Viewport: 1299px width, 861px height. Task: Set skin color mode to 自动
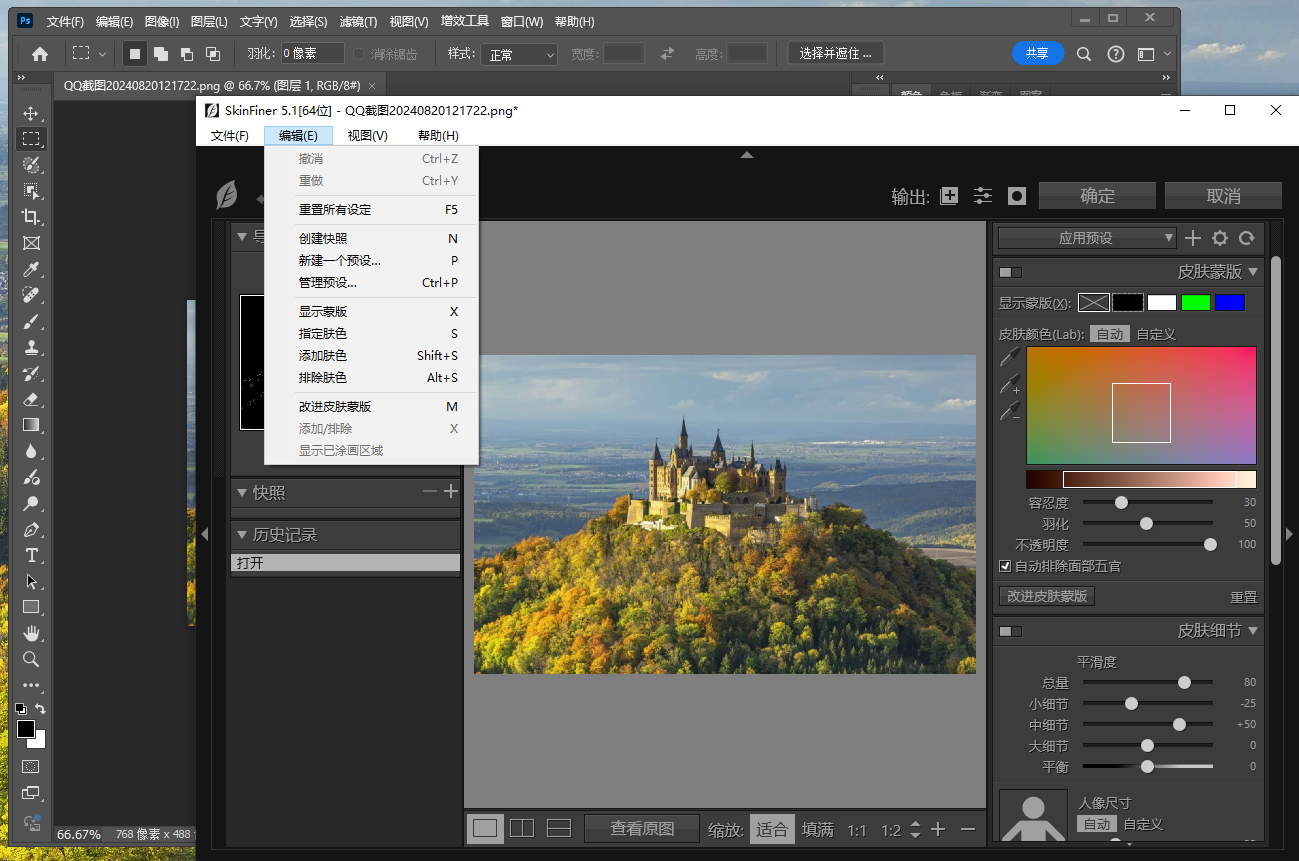(x=1109, y=334)
